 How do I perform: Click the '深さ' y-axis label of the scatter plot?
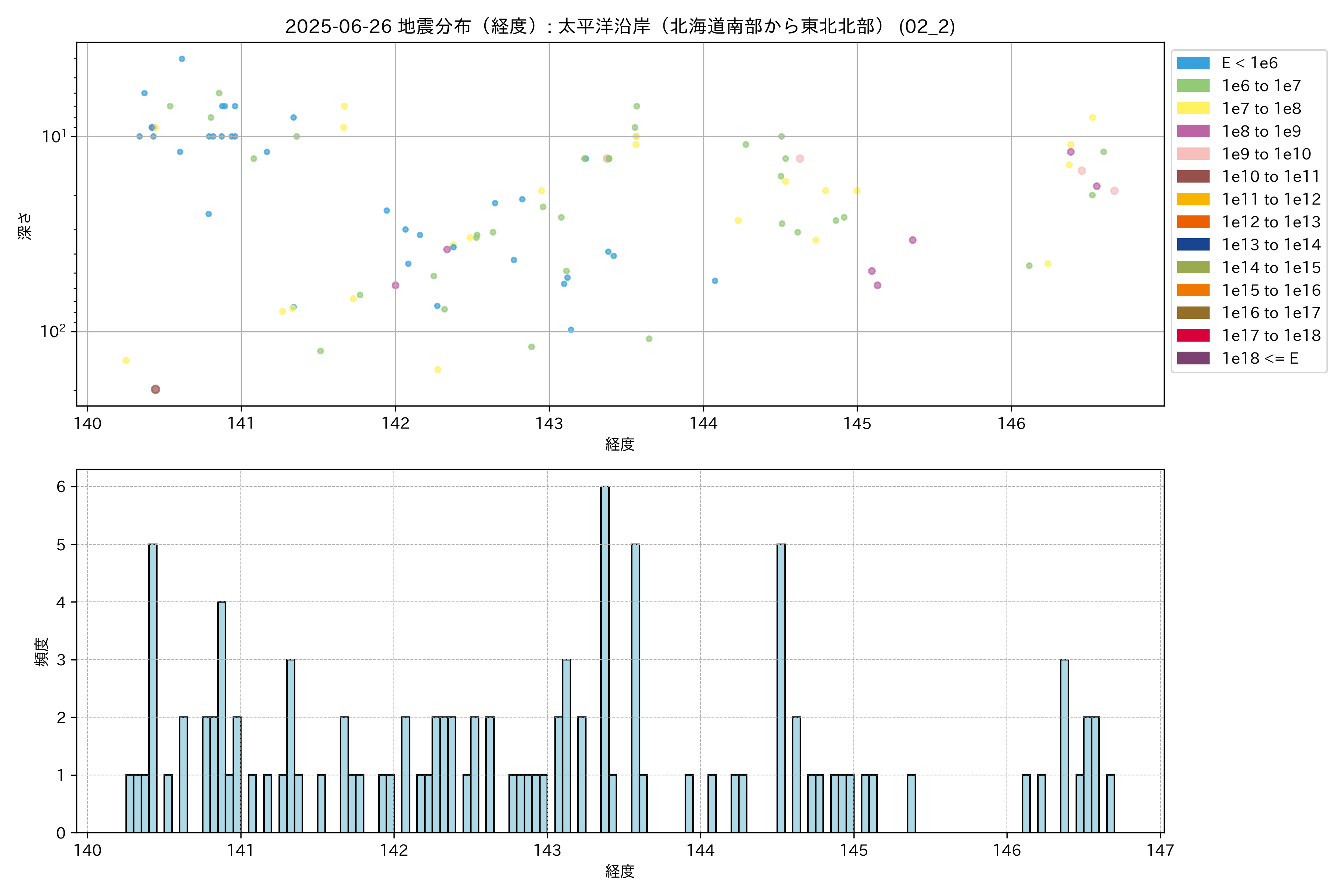[x=25, y=226]
